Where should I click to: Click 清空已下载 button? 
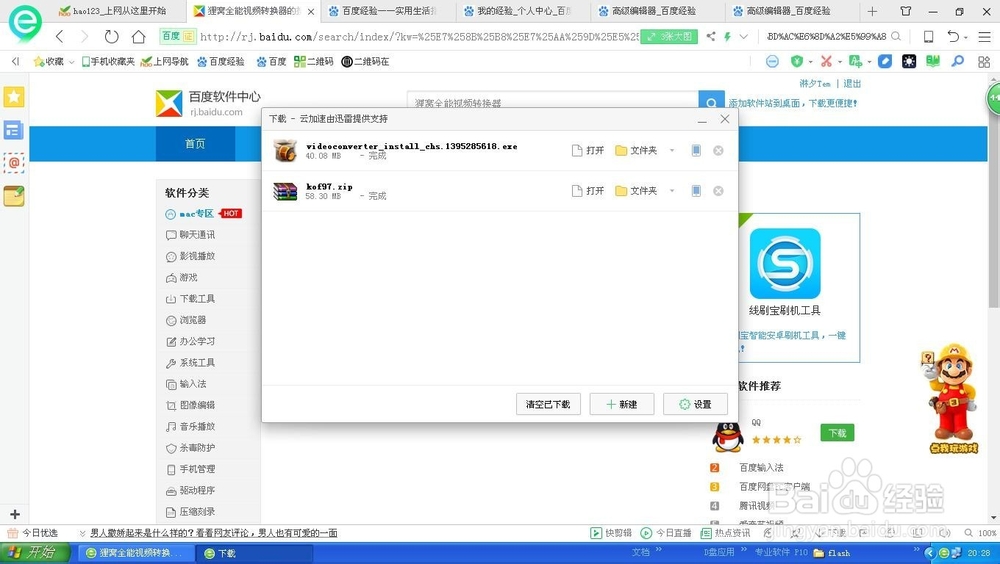[x=548, y=404]
